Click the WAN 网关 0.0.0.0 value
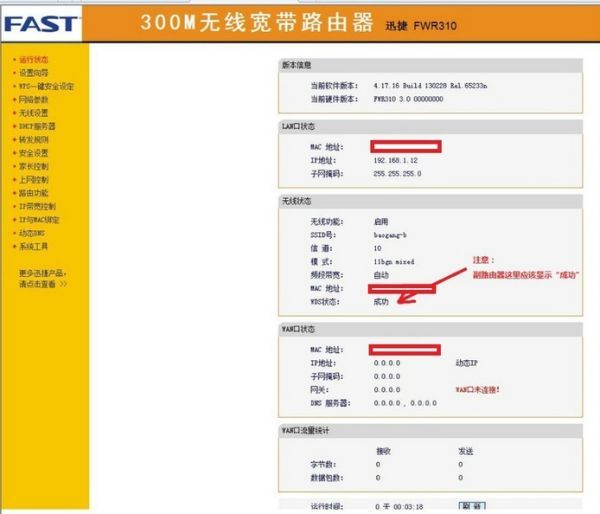The image size is (600, 514). 387,390
